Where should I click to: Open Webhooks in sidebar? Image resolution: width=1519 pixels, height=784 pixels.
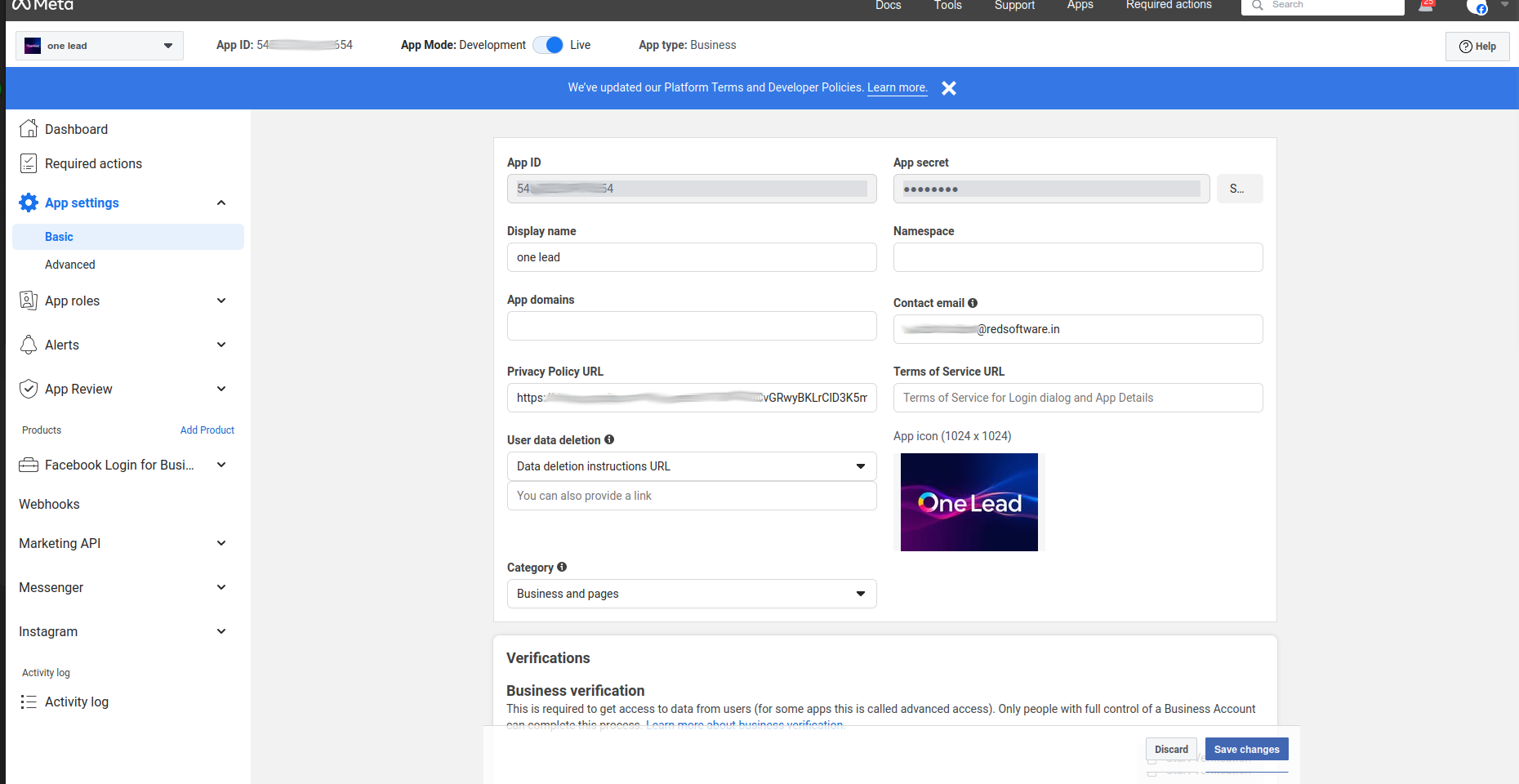[x=49, y=504]
